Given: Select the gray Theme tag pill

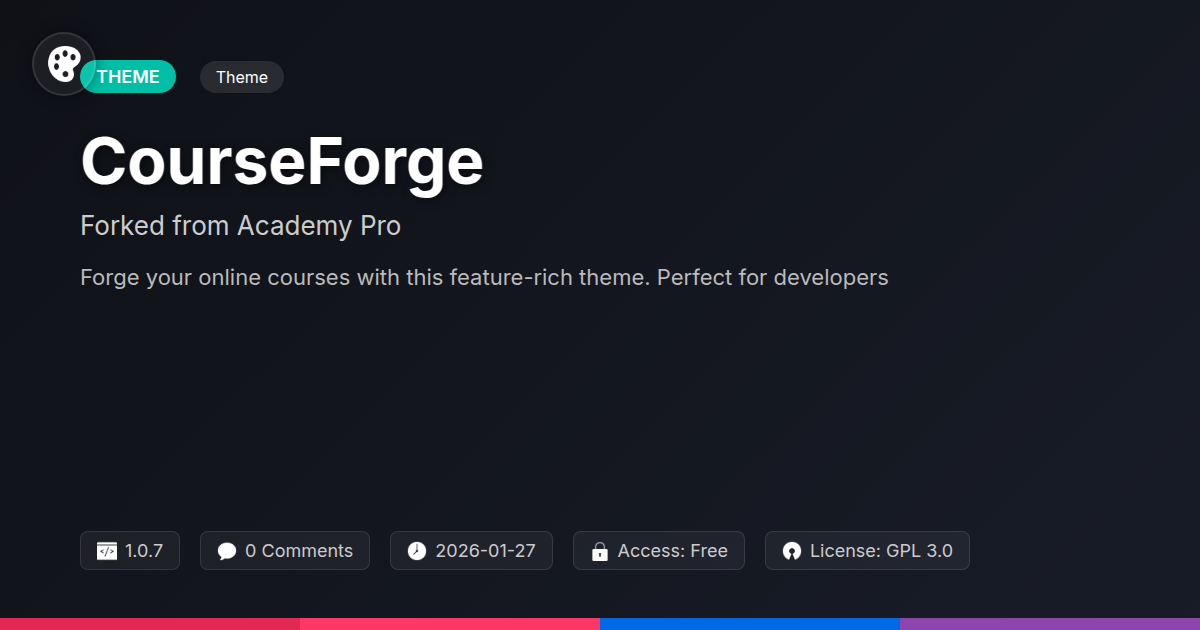Looking at the screenshot, I should click(x=242, y=77).
